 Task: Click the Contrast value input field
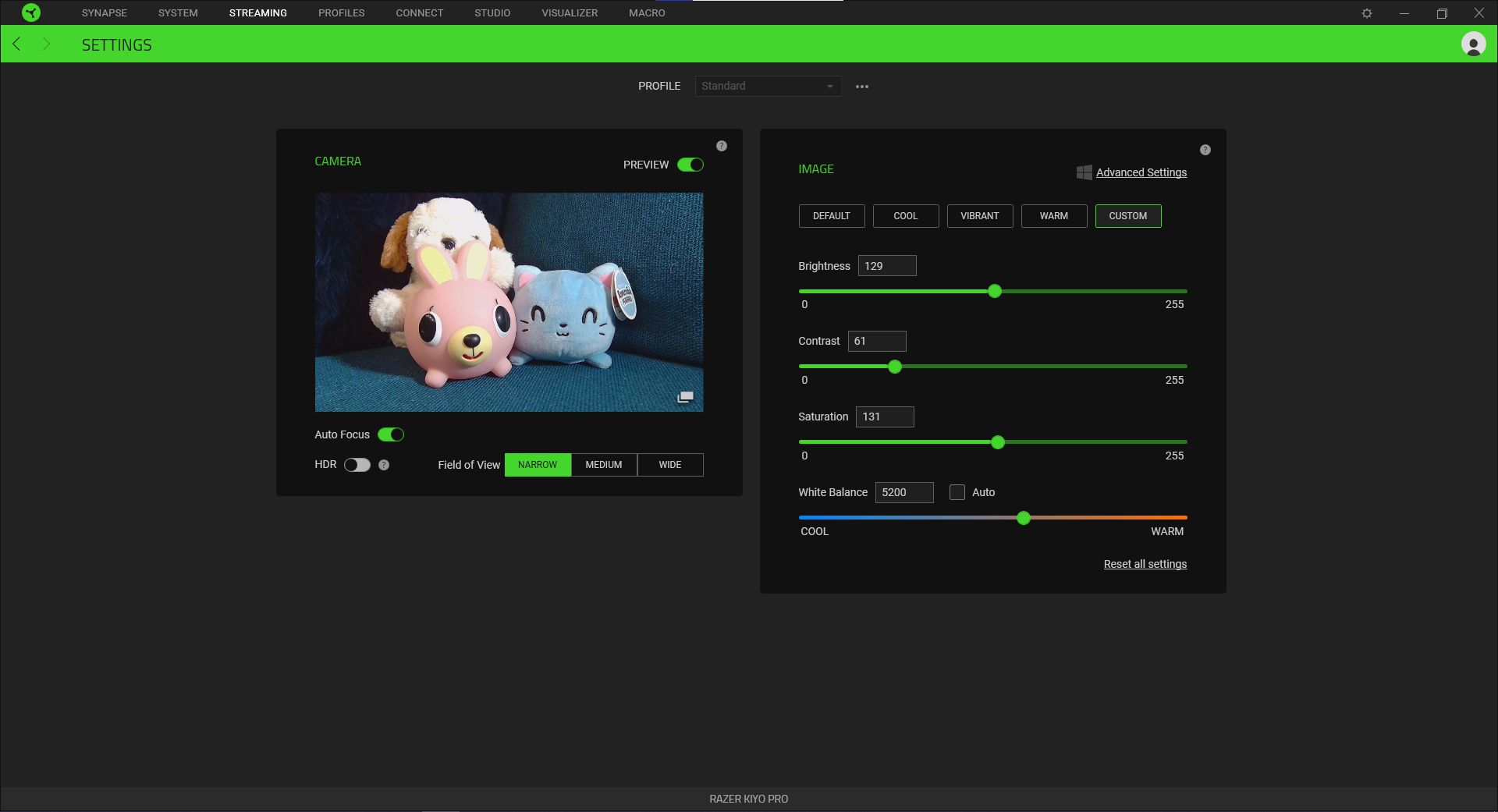click(877, 341)
